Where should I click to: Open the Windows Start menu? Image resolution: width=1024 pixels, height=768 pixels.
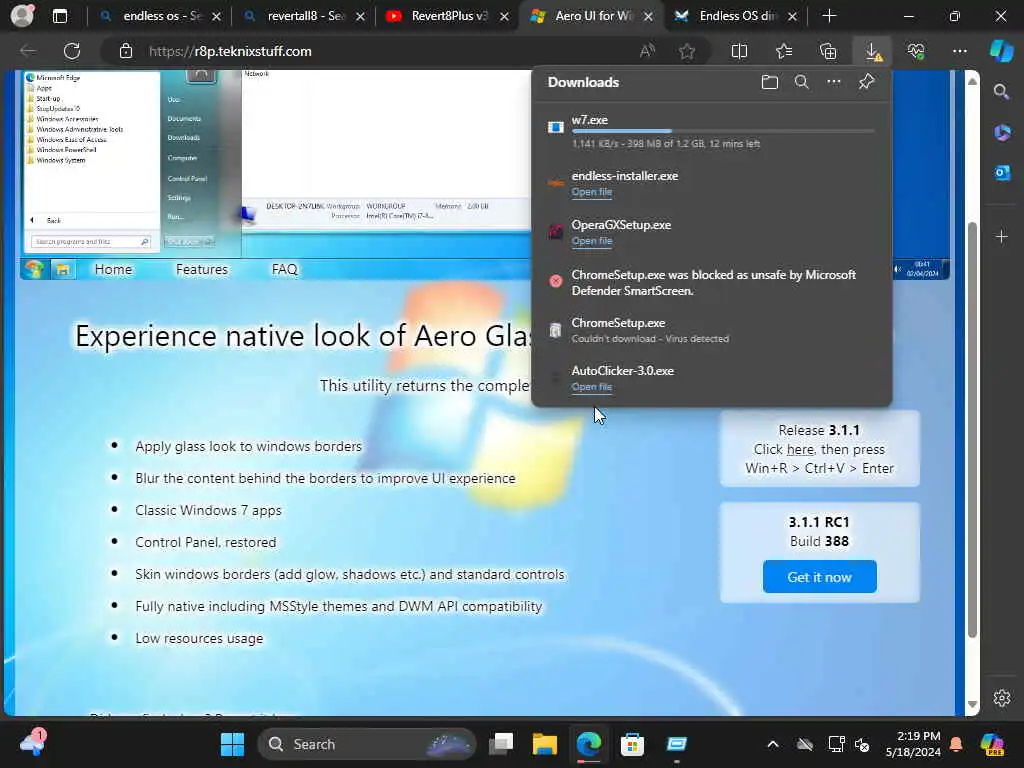pos(232,744)
